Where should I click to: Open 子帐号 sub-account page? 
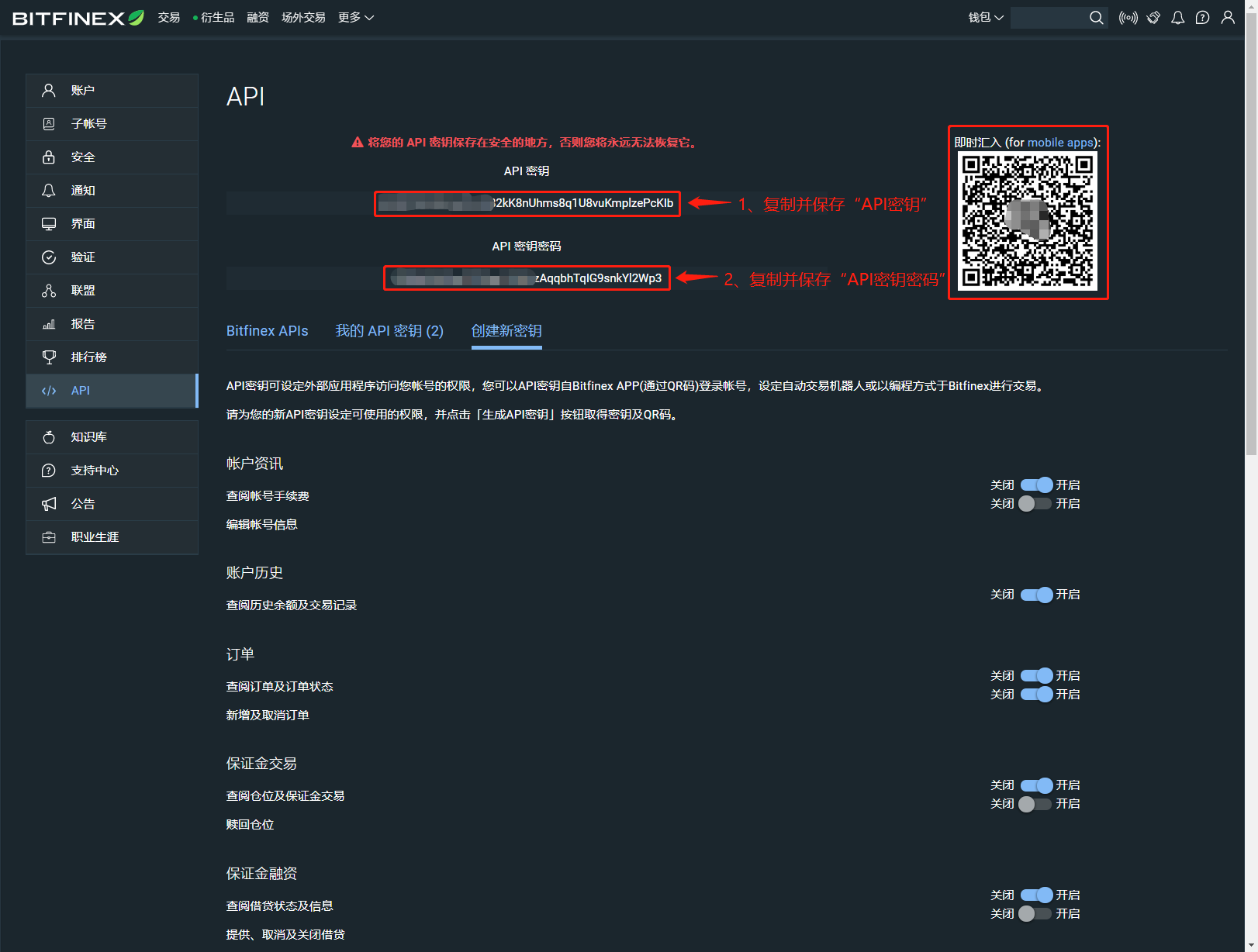pos(112,124)
